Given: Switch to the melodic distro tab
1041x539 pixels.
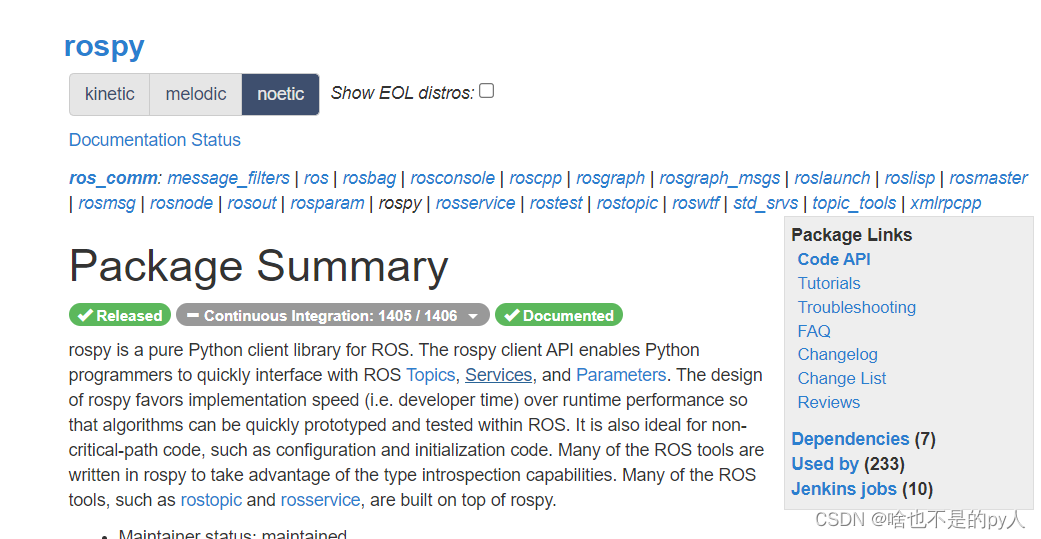Looking at the screenshot, I should [x=196, y=94].
